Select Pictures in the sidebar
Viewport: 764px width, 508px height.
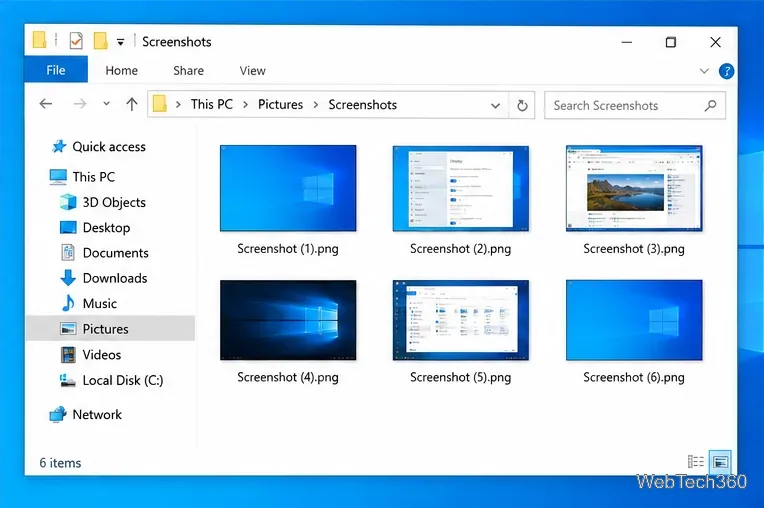pos(110,329)
